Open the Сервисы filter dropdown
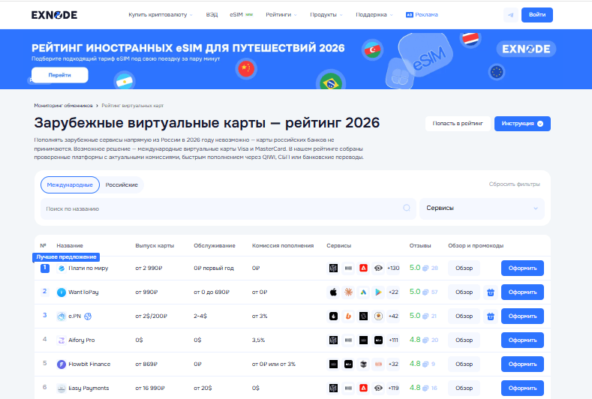 point(482,208)
